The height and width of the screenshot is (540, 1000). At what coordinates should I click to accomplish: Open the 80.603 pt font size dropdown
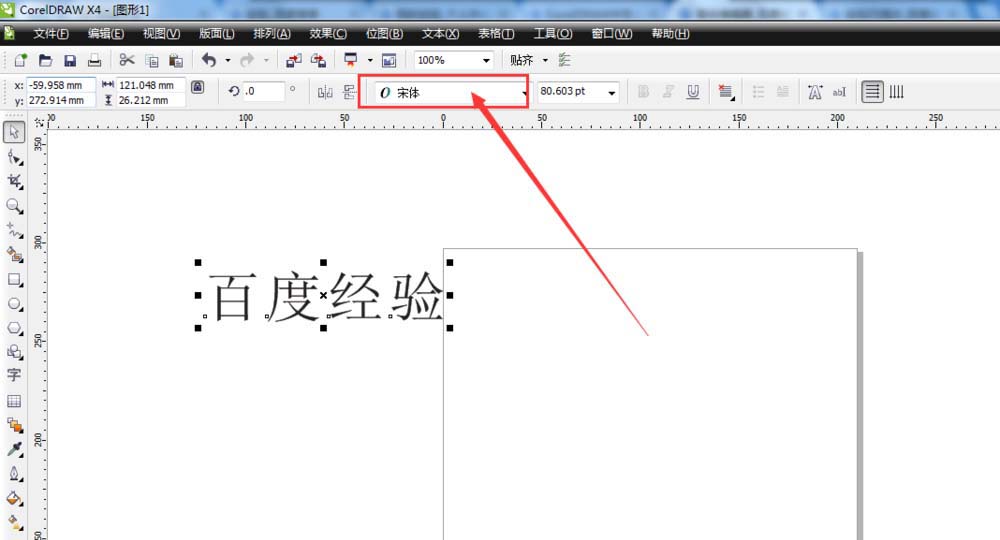click(612, 93)
